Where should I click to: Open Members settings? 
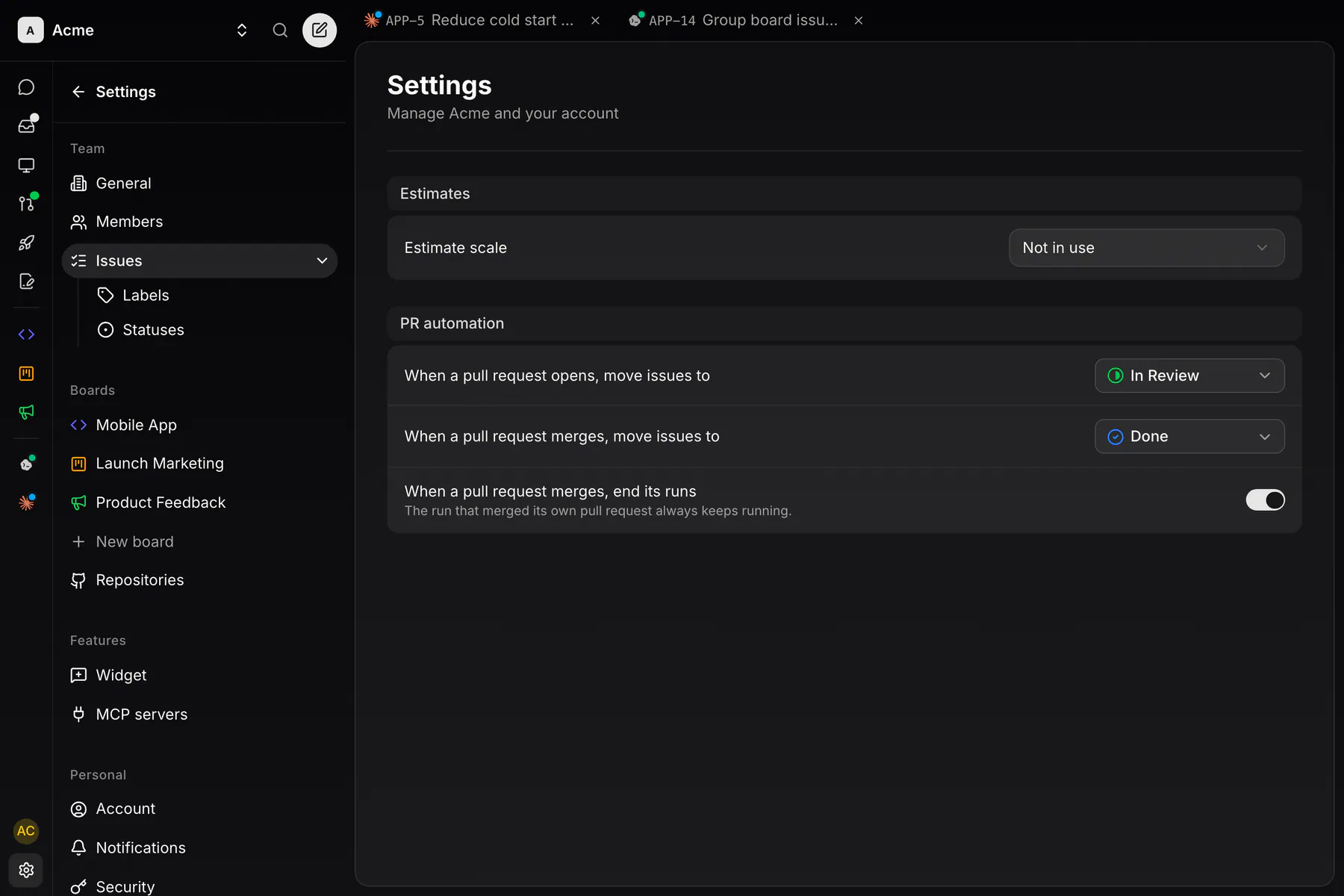199,222
